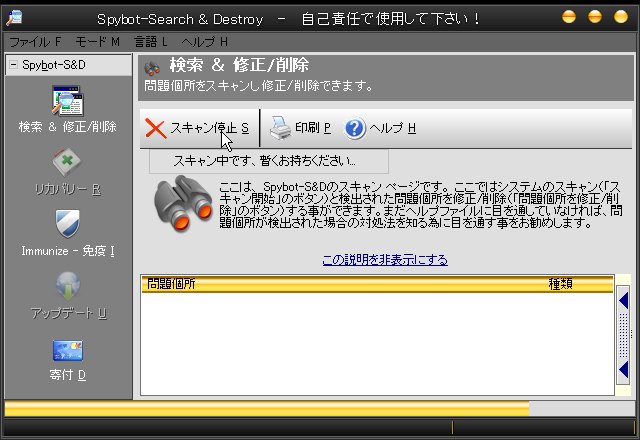Open the 言語 L menu
The height and width of the screenshot is (440, 640).
151,42
